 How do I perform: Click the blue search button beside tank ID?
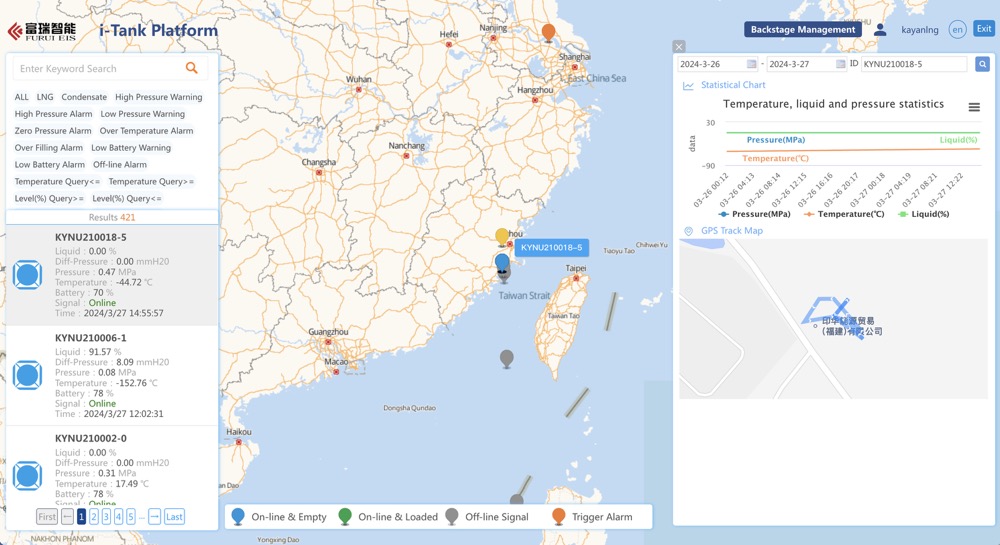pos(982,64)
